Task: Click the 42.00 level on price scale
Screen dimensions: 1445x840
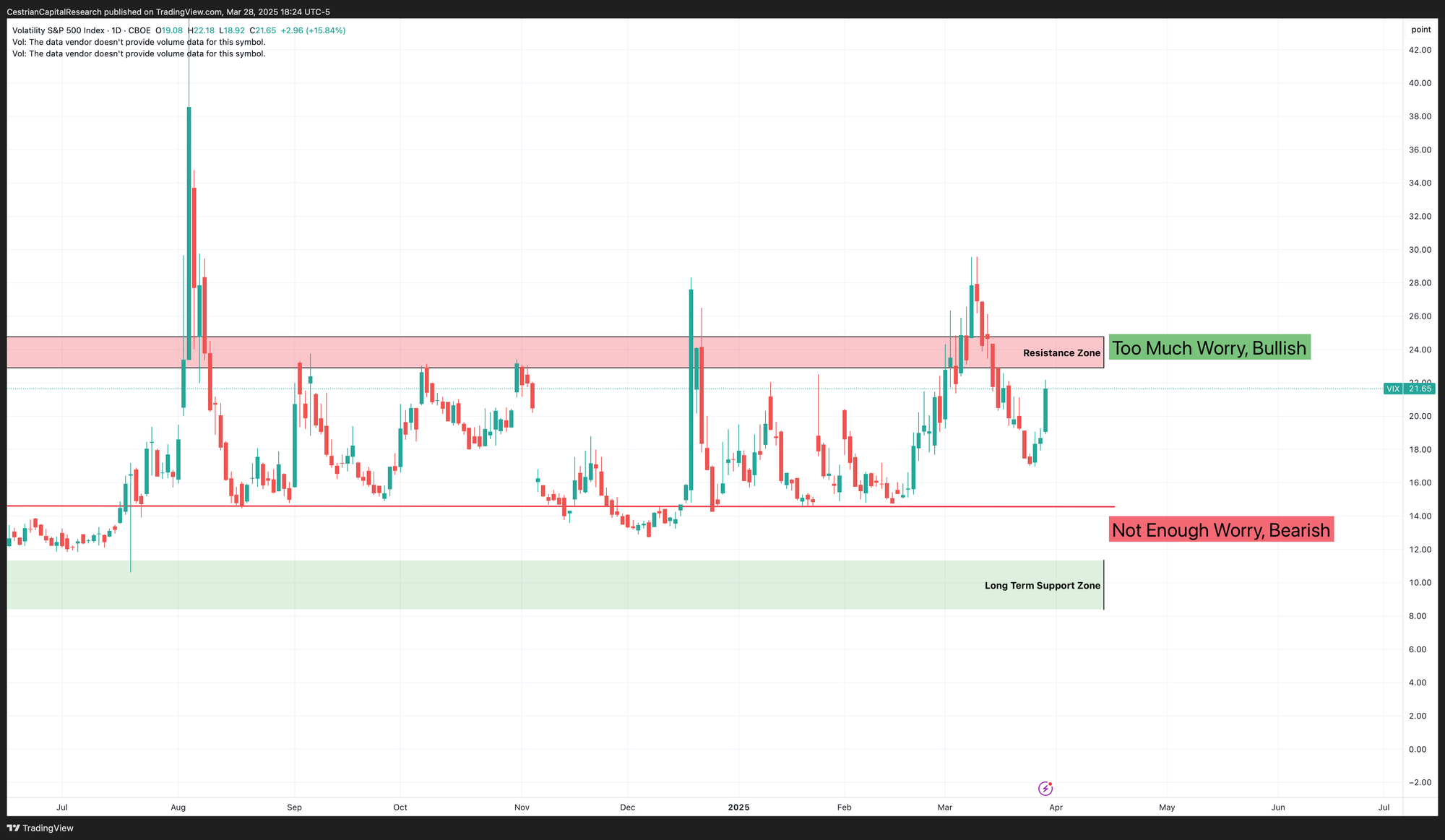Action: pos(1420,50)
